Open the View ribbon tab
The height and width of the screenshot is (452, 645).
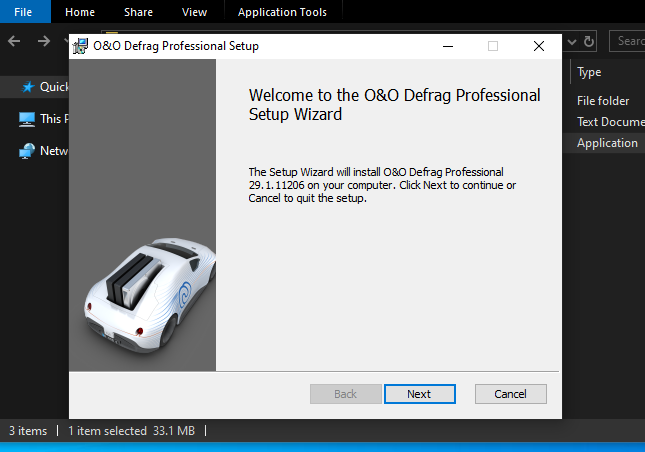tap(194, 12)
